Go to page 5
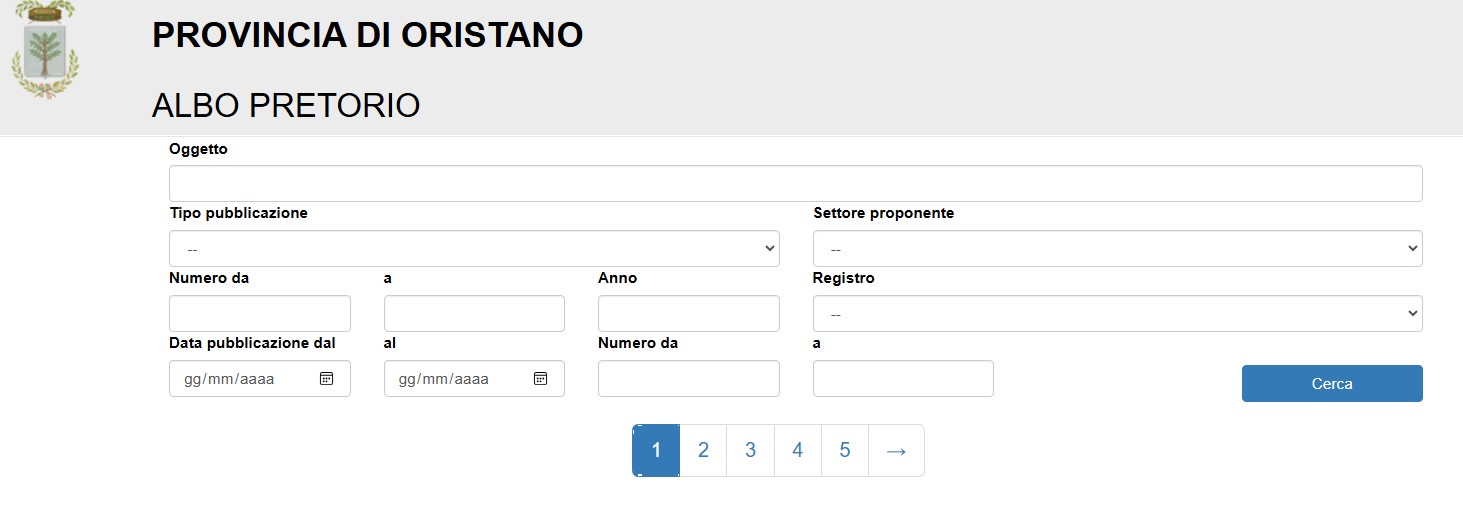The width and height of the screenshot is (1463, 506). 845,451
